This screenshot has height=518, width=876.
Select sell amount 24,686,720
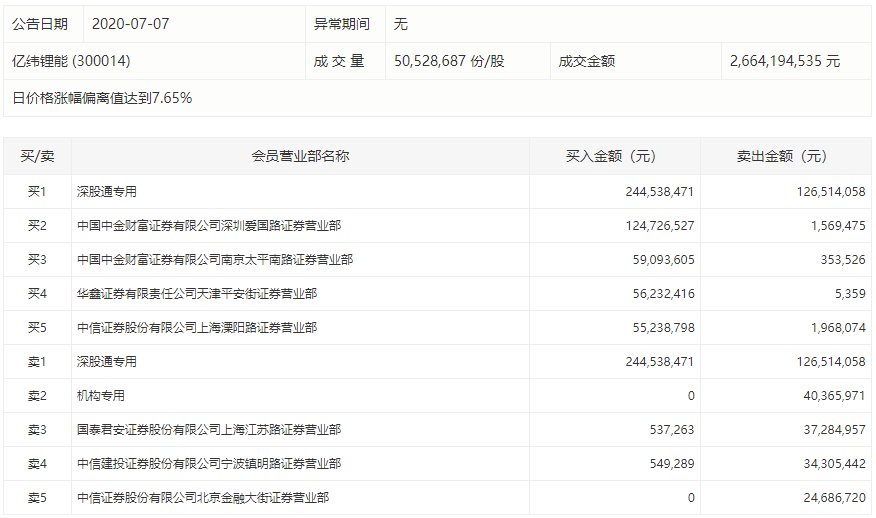(834, 498)
